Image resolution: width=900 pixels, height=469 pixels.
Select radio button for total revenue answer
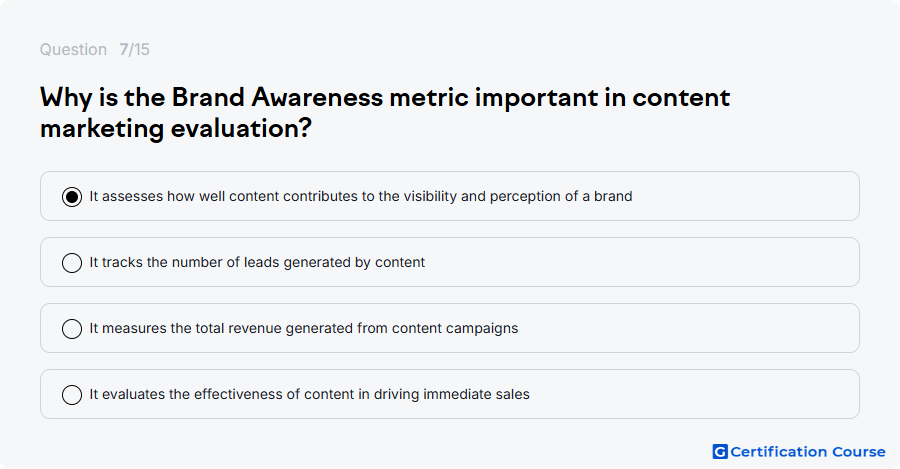[72, 329]
